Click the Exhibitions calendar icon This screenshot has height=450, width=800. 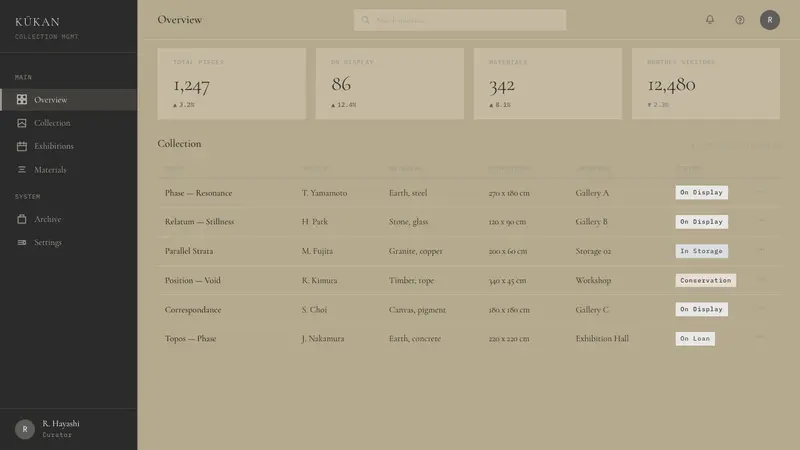coord(21,146)
